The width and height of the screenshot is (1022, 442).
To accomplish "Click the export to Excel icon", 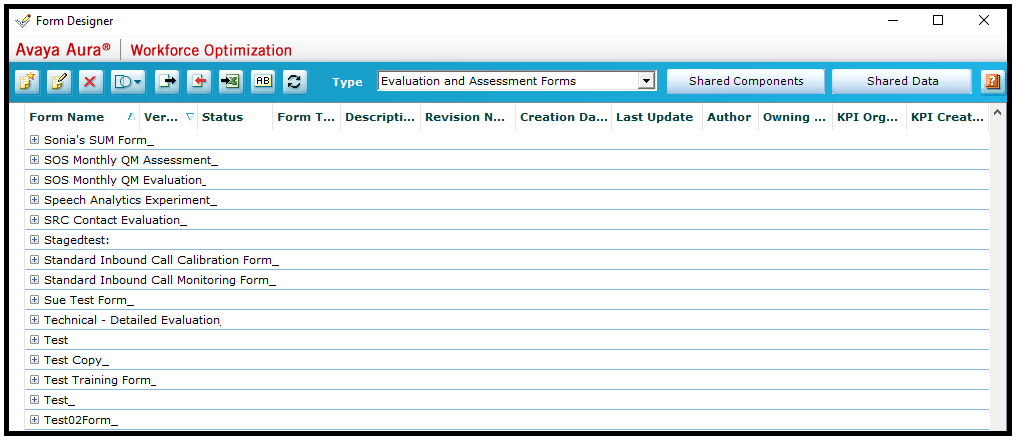I will (230, 81).
